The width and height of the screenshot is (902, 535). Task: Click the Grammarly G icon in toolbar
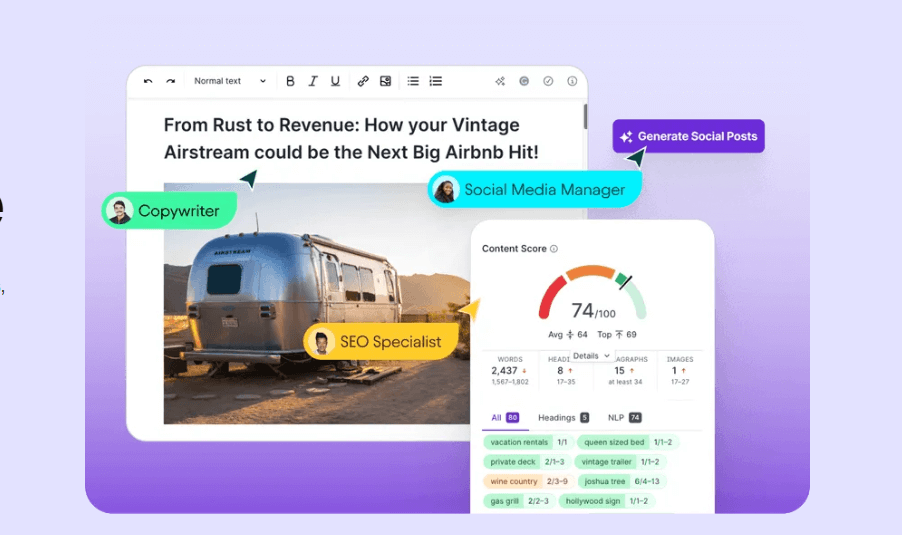(x=524, y=81)
